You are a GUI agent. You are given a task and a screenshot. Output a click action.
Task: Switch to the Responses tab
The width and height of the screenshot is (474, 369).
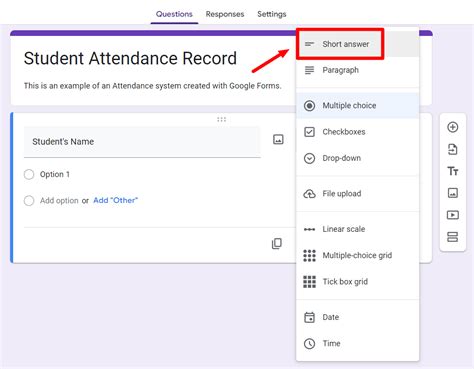pos(225,14)
